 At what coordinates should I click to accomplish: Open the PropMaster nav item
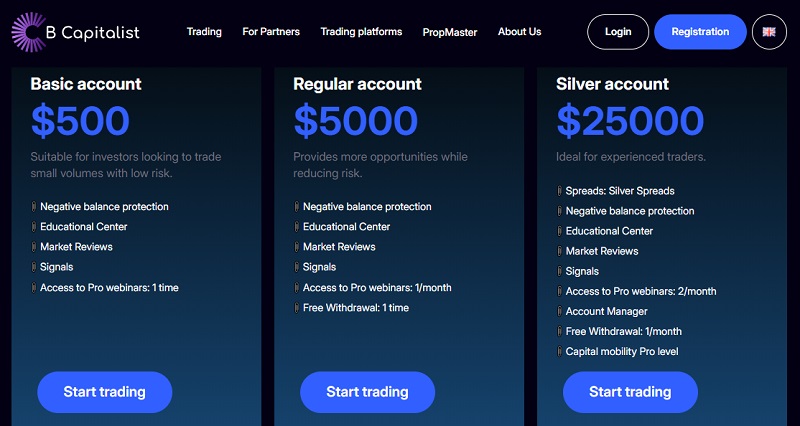tap(450, 32)
